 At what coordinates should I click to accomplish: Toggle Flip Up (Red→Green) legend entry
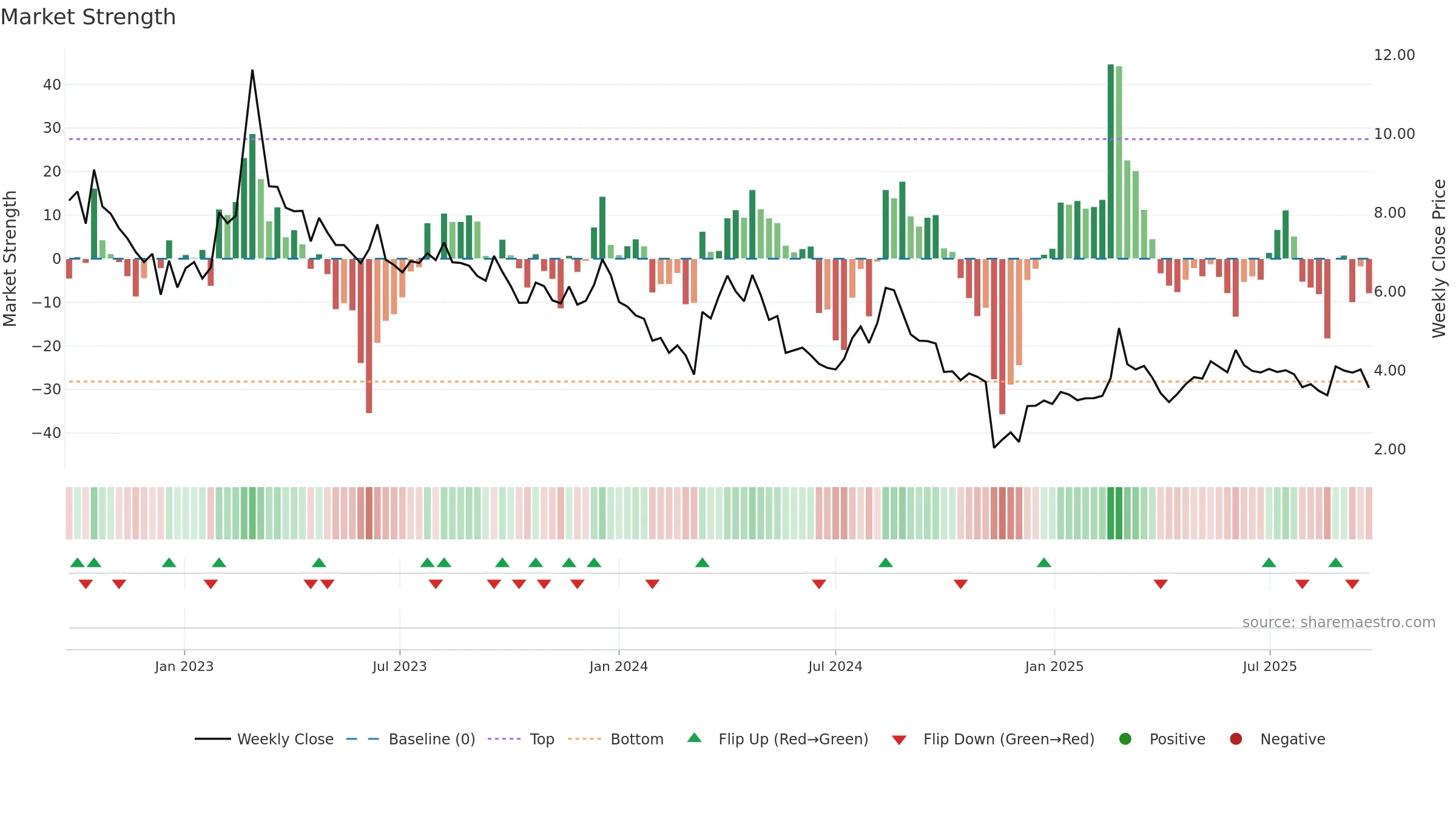click(x=777, y=739)
